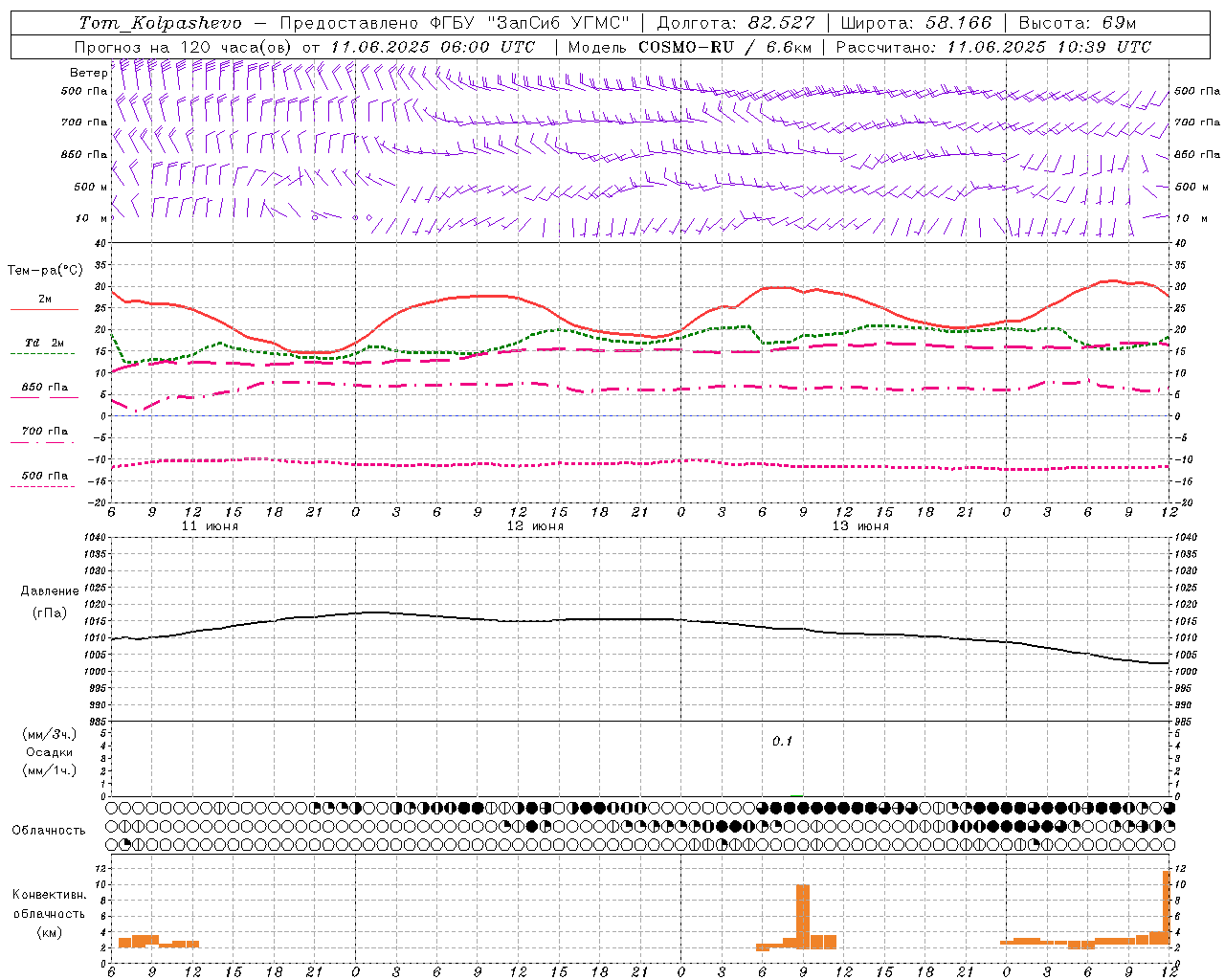The width and height of the screenshot is (1225, 980).
Task: Click the Прогноз на 120 часа(ов) header text
Action: (x=185, y=47)
